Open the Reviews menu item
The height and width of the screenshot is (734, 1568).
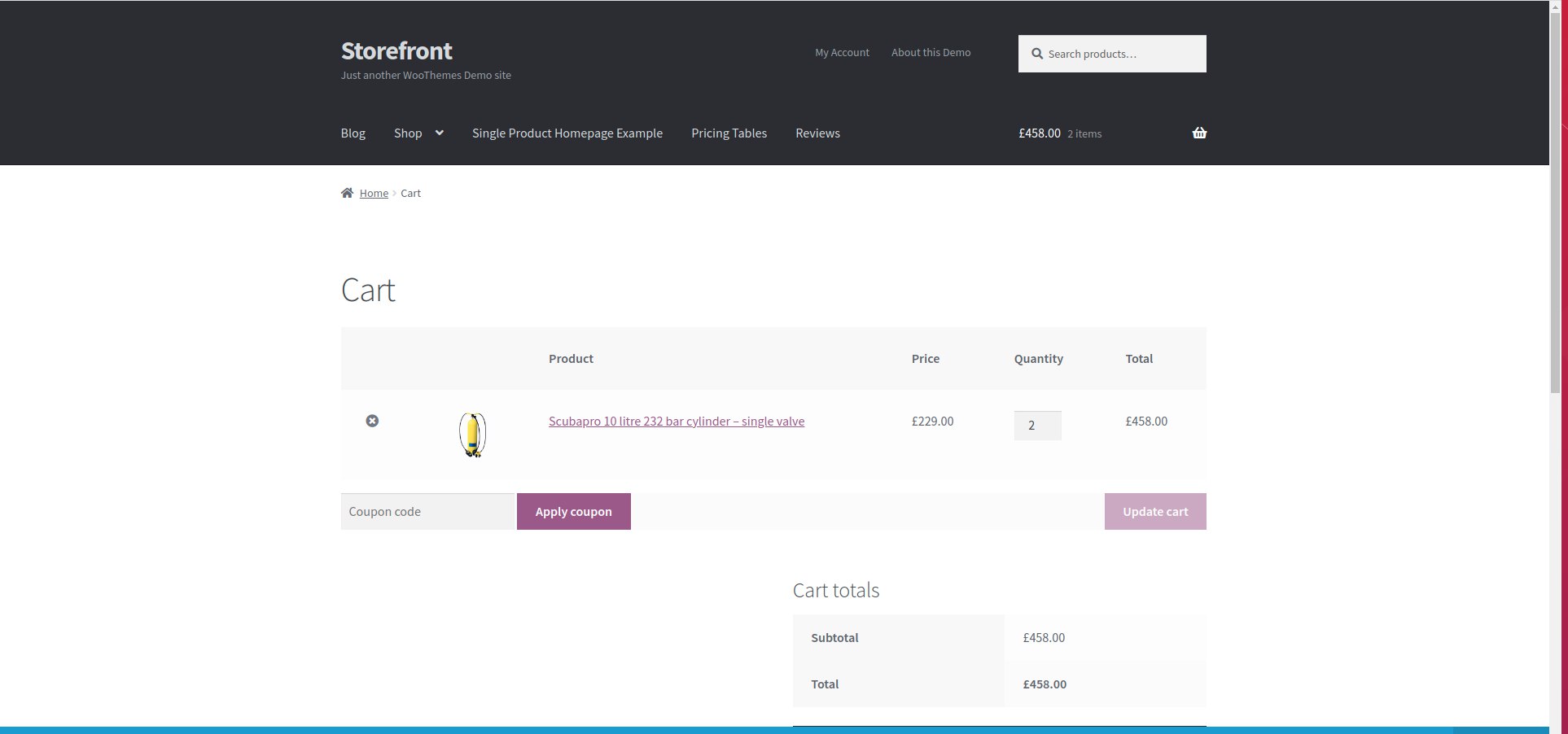pos(817,133)
